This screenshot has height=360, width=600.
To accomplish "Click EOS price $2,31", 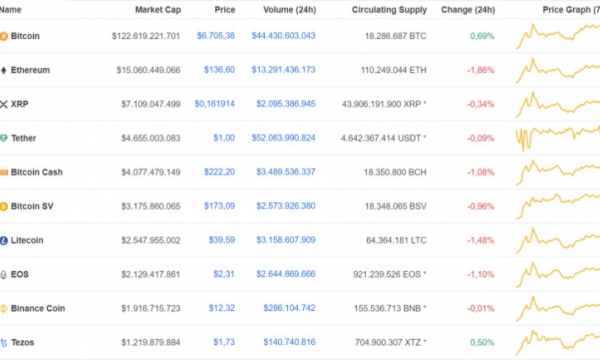I will click(224, 274).
